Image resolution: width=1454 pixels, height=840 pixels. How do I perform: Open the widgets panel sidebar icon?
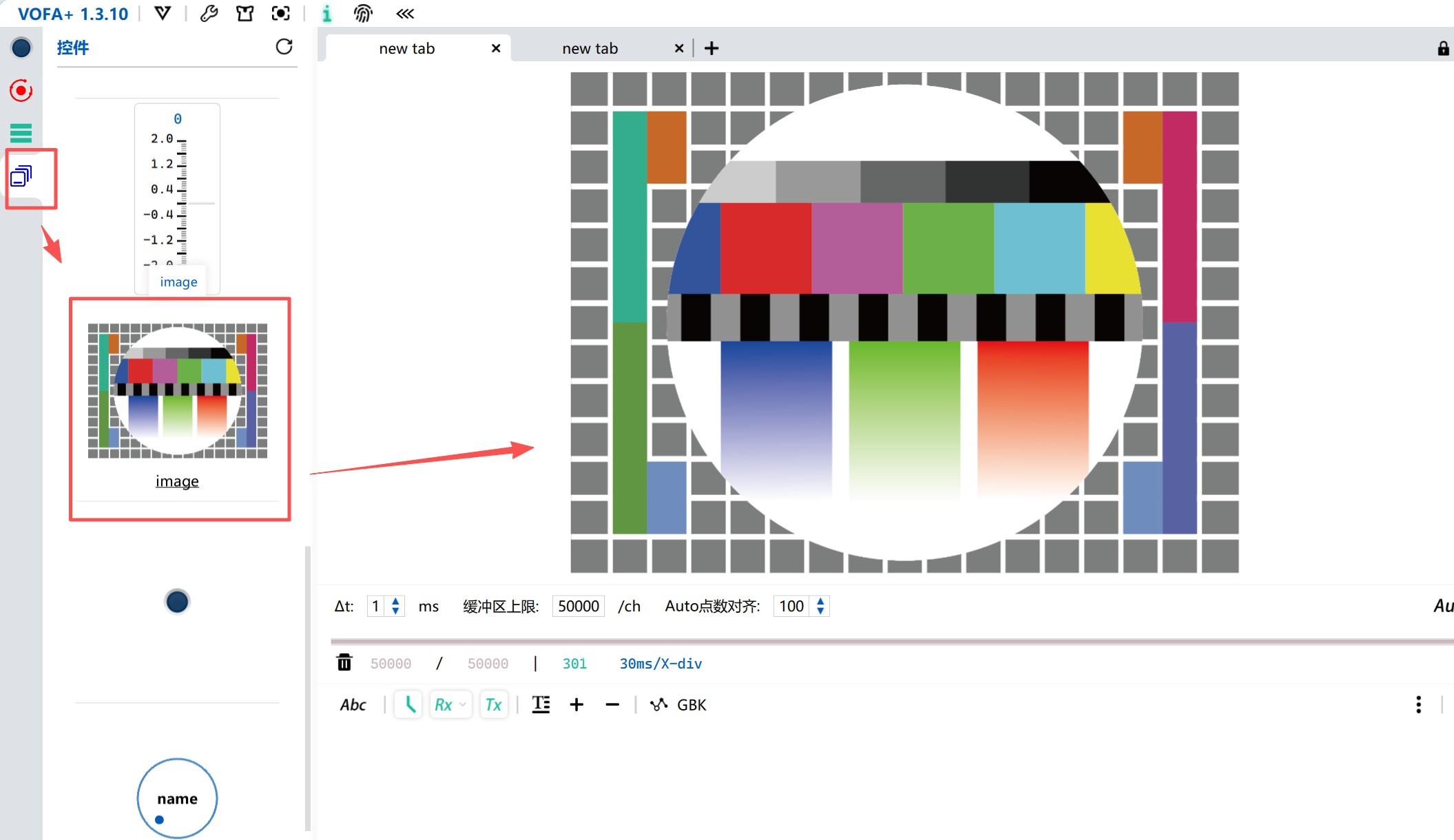coord(21,176)
